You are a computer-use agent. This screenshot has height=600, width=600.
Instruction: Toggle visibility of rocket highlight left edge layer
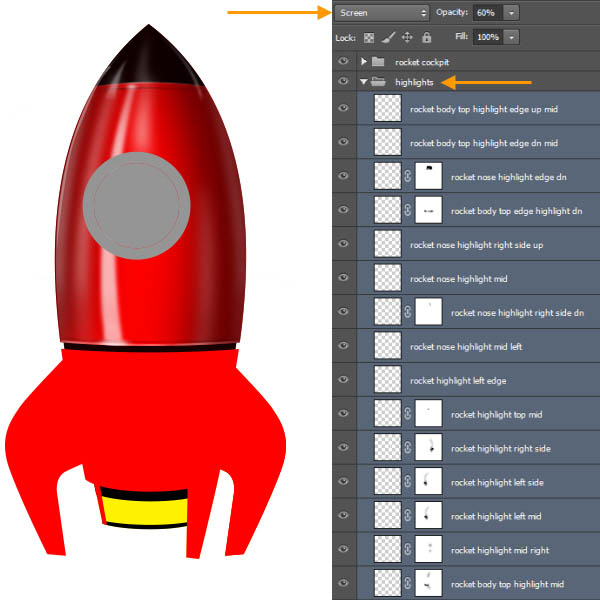(x=343, y=380)
